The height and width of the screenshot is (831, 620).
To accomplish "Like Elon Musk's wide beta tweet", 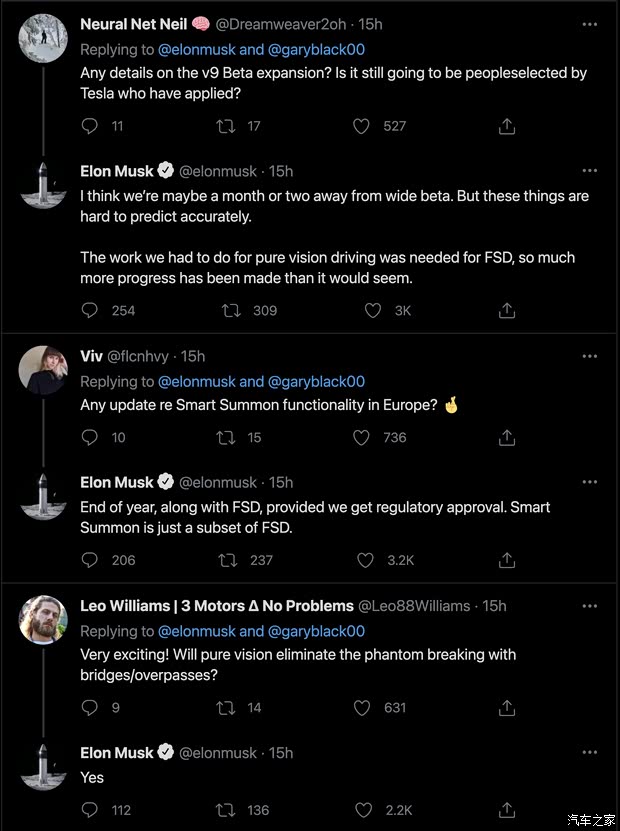I will click(373, 311).
